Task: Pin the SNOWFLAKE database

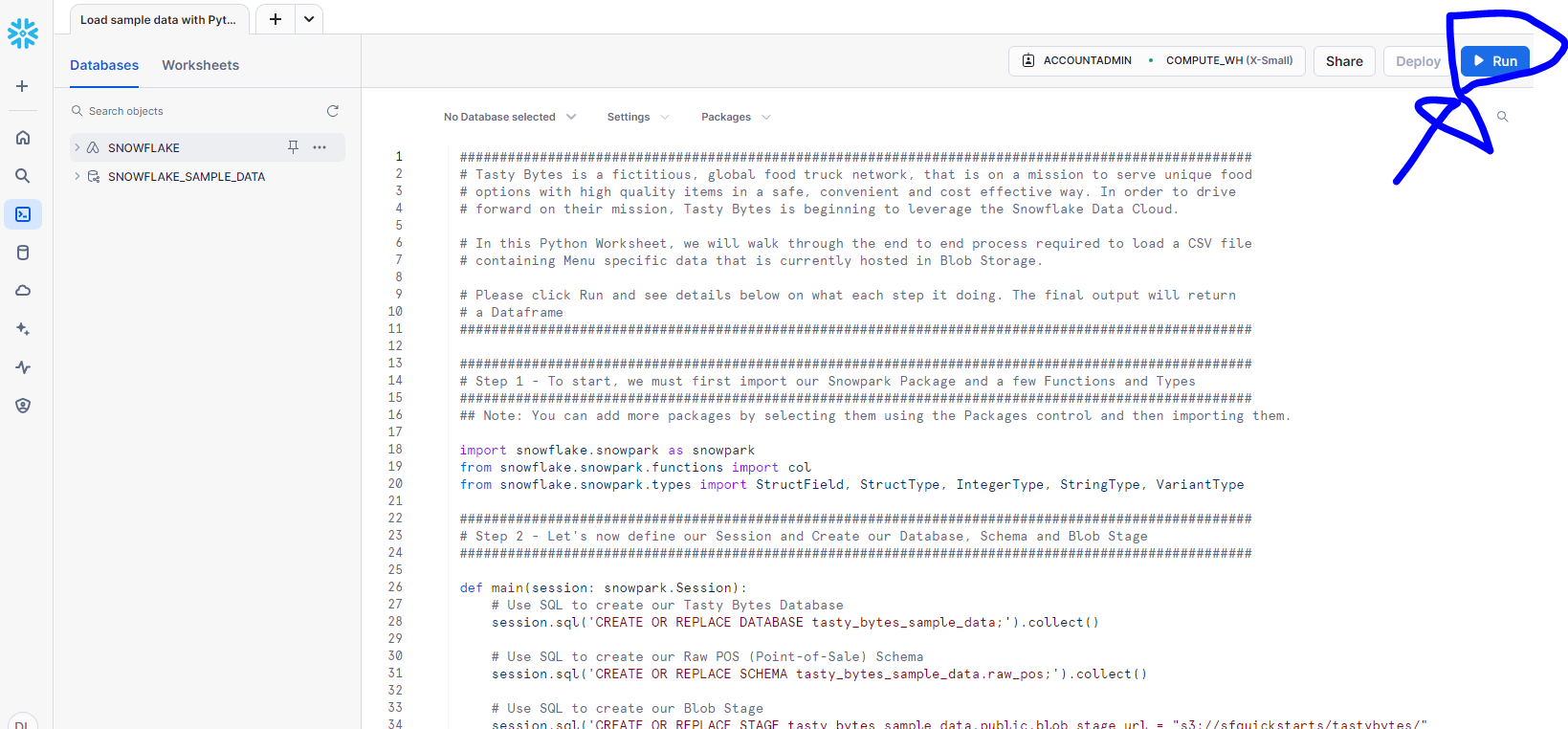Action: pyautogui.click(x=293, y=147)
